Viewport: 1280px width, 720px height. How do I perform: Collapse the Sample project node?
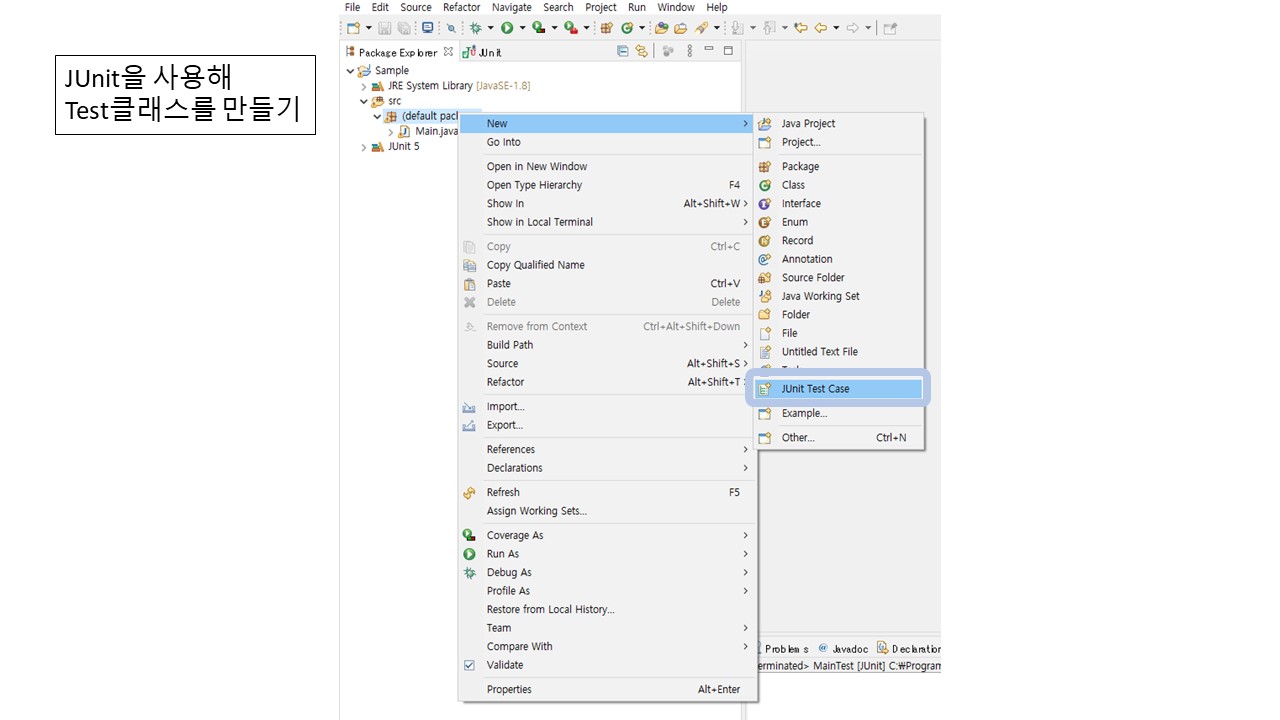350,71
